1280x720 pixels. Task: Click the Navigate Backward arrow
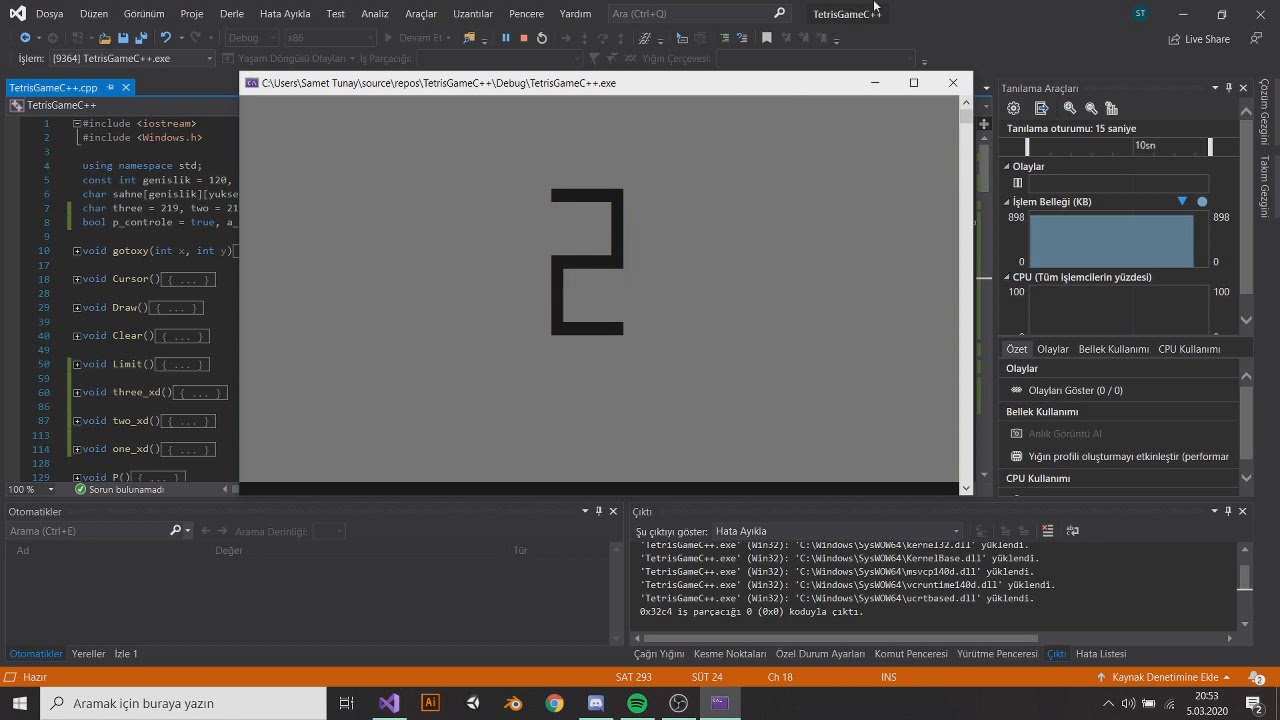tap(25, 38)
